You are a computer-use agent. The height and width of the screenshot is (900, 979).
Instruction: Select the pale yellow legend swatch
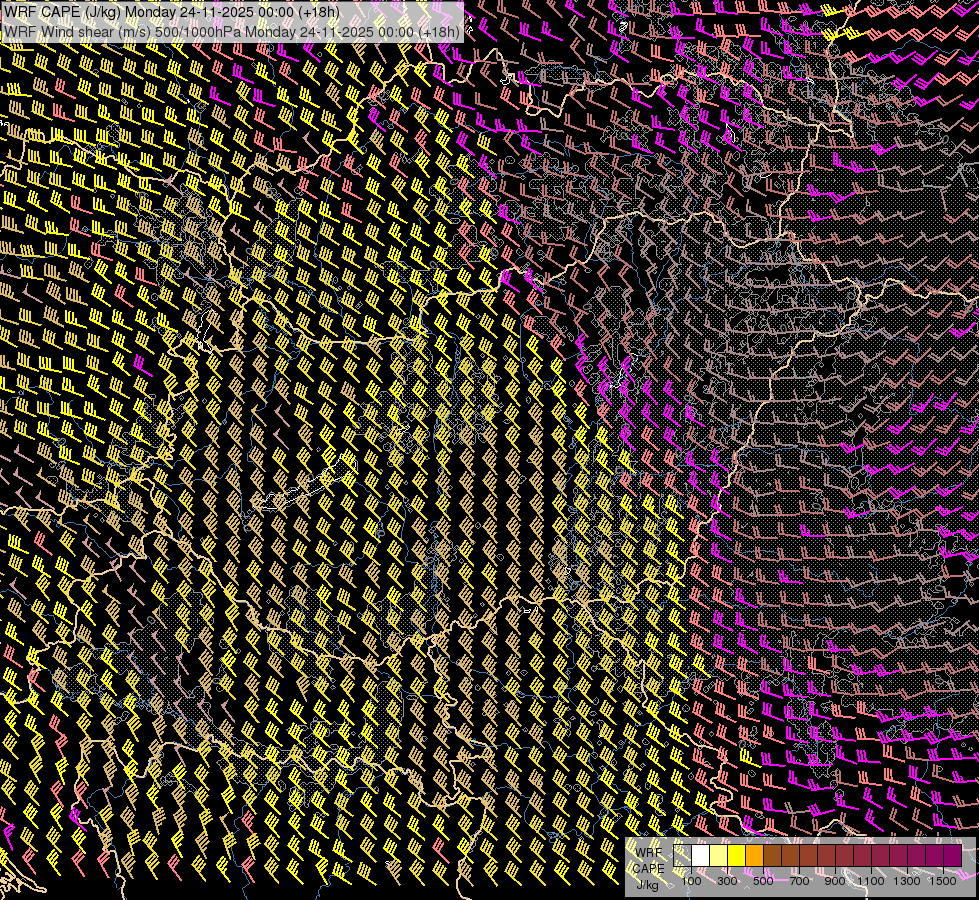click(719, 856)
